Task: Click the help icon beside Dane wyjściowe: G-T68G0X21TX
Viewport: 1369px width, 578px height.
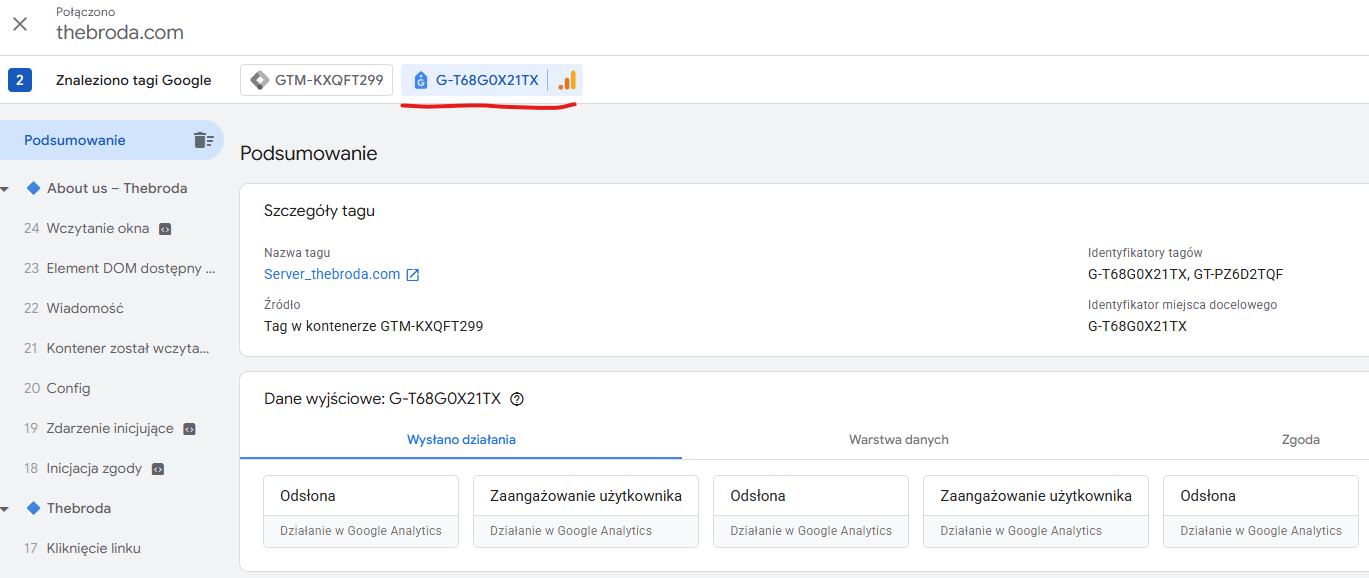Action: (x=517, y=399)
